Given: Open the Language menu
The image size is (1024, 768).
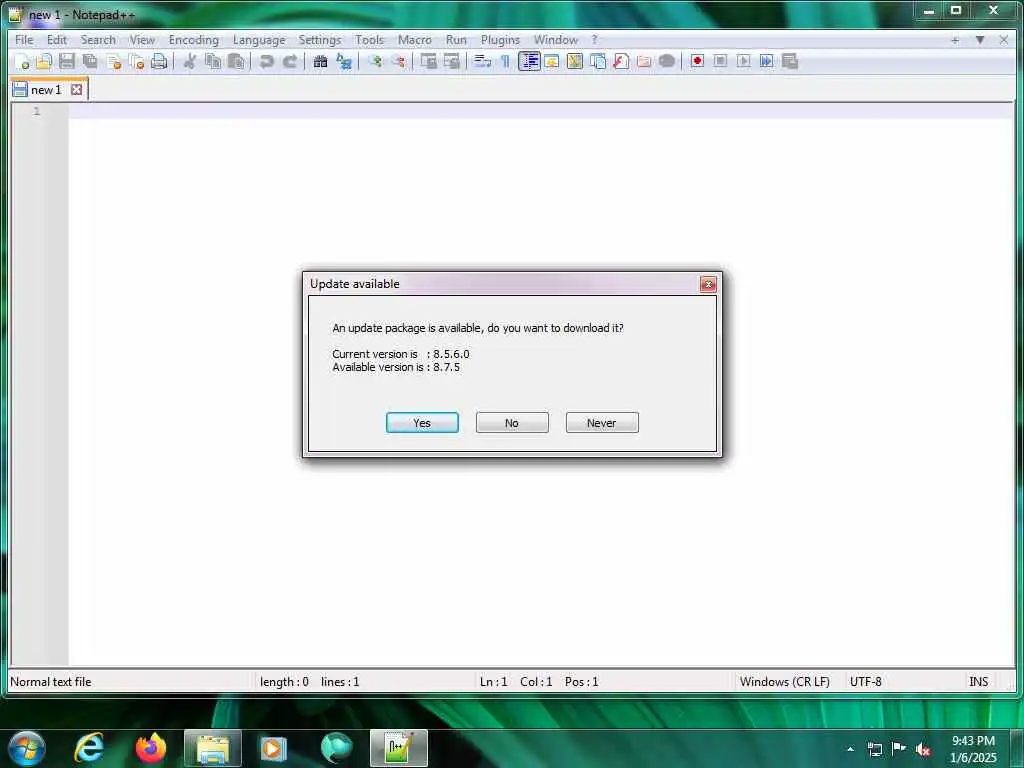Looking at the screenshot, I should [x=259, y=40].
